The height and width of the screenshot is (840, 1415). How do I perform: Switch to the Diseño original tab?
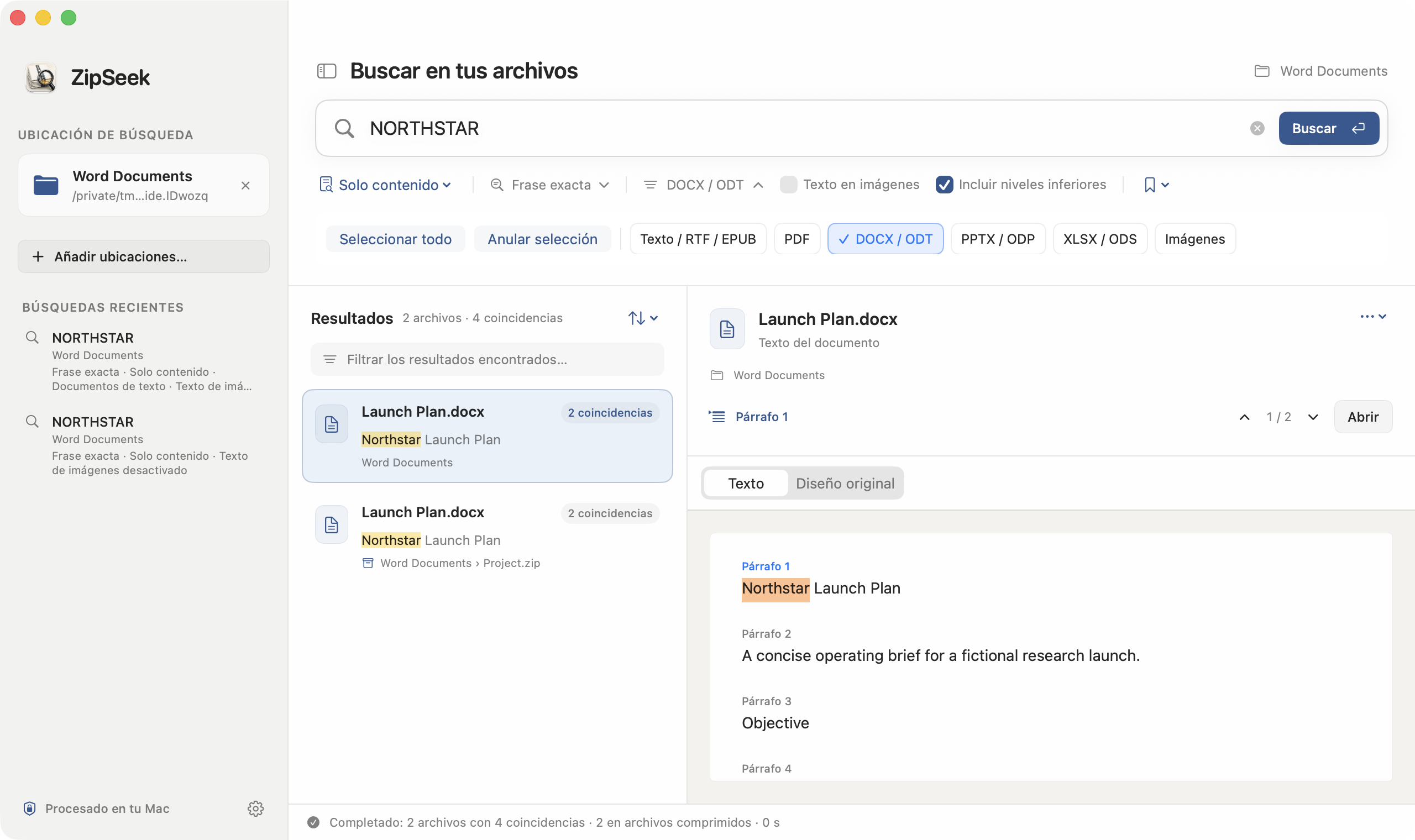pyautogui.click(x=845, y=484)
